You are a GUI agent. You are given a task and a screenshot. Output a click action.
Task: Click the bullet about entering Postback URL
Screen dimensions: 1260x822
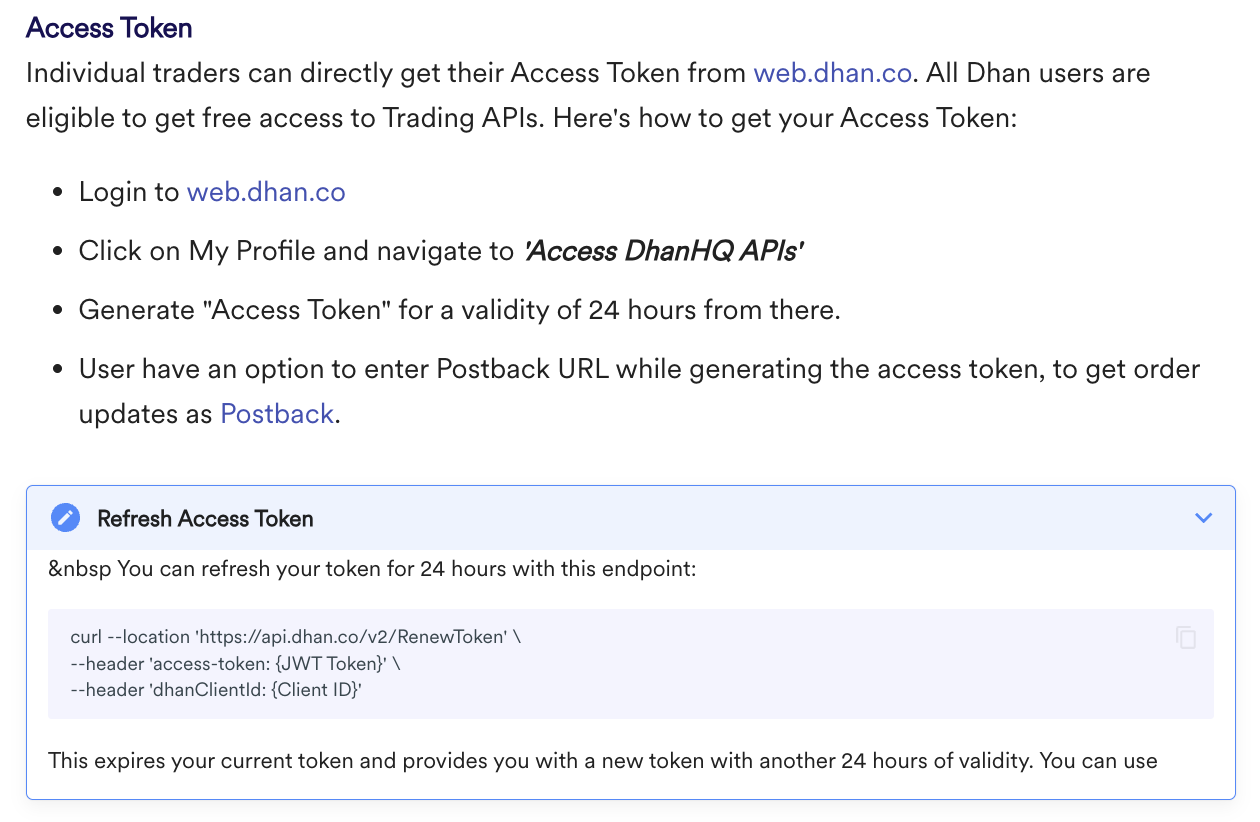pyautogui.click(x=638, y=369)
